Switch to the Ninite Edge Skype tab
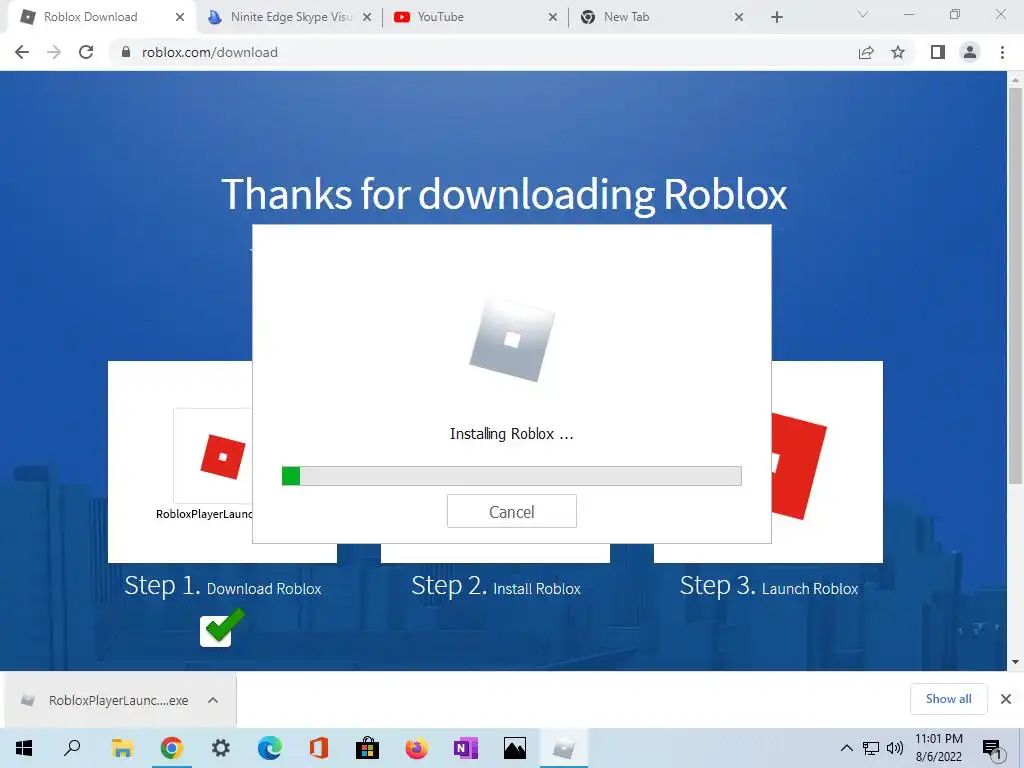 [x=291, y=17]
